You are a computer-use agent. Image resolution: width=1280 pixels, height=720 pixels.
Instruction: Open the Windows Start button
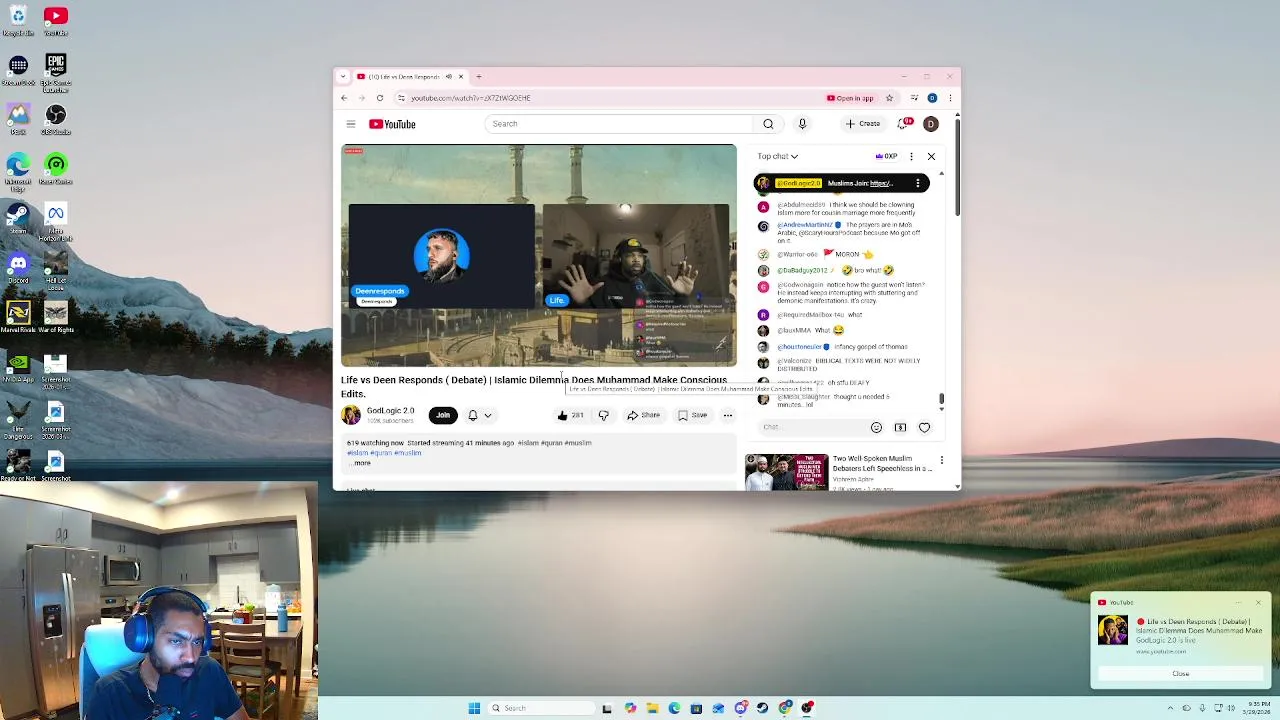click(474, 708)
